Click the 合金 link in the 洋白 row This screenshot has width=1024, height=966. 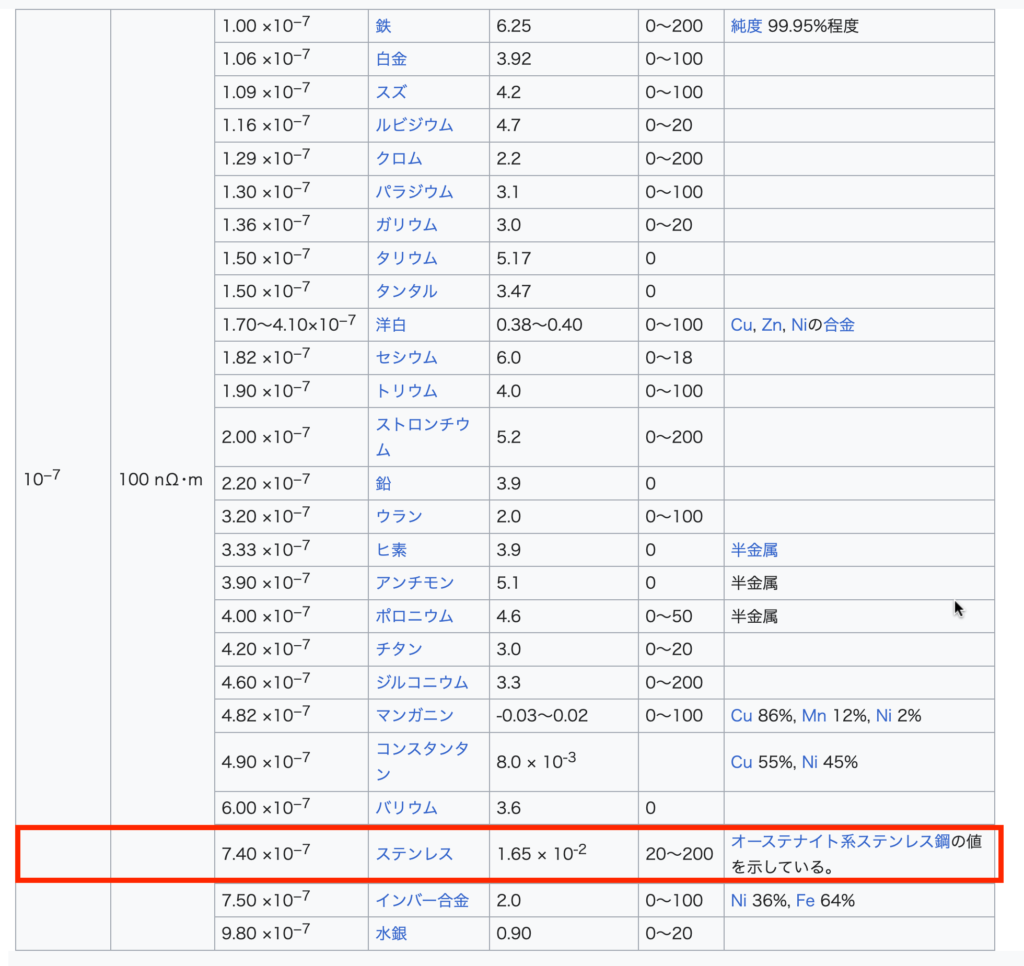click(839, 324)
